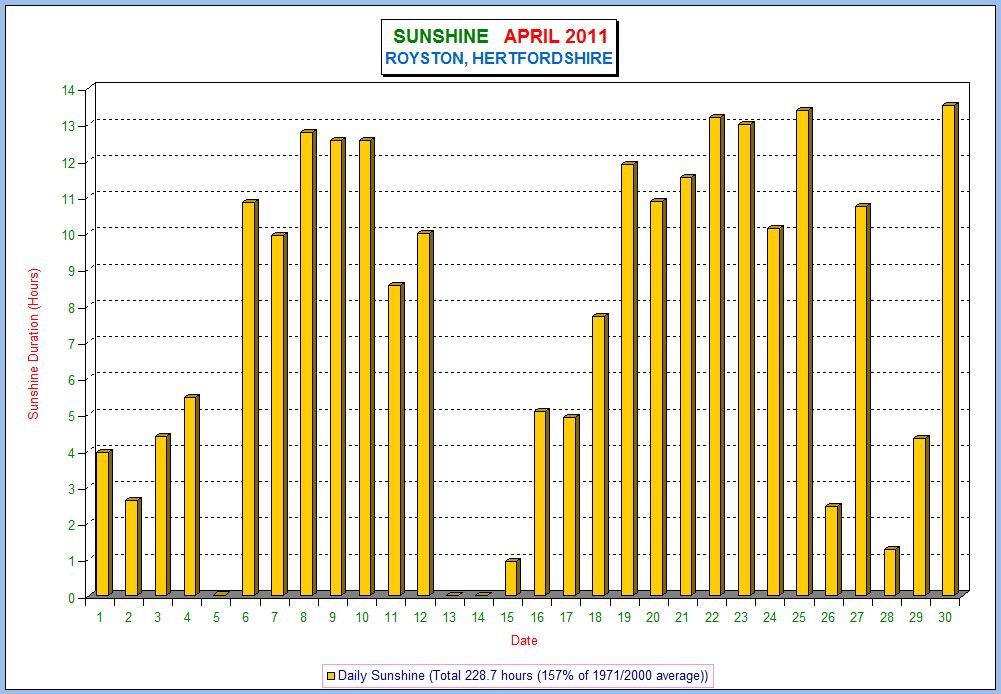The image size is (1001, 694).
Task: Select the bar for date 11
Action: pyautogui.click(x=396, y=439)
